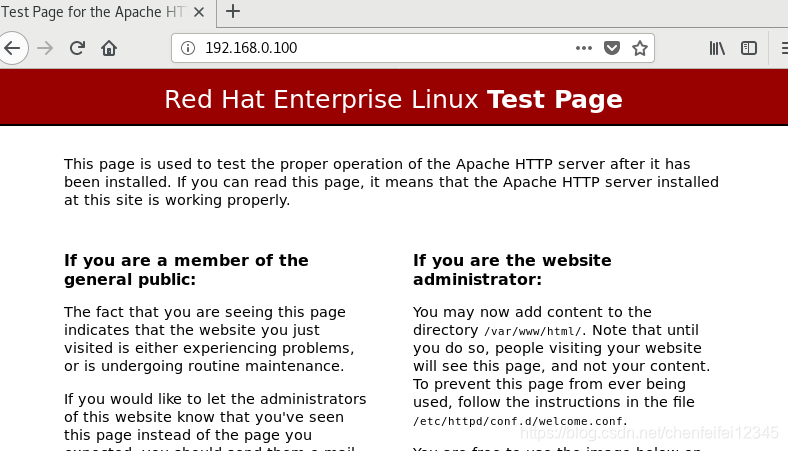Open page actions three-dot menu
Image resolution: width=788 pixels, height=451 pixels.
[x=583, y=48]
